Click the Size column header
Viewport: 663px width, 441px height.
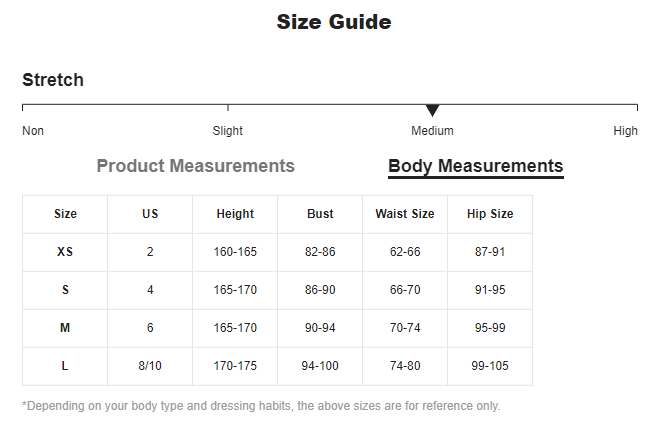tap(65, 214)
